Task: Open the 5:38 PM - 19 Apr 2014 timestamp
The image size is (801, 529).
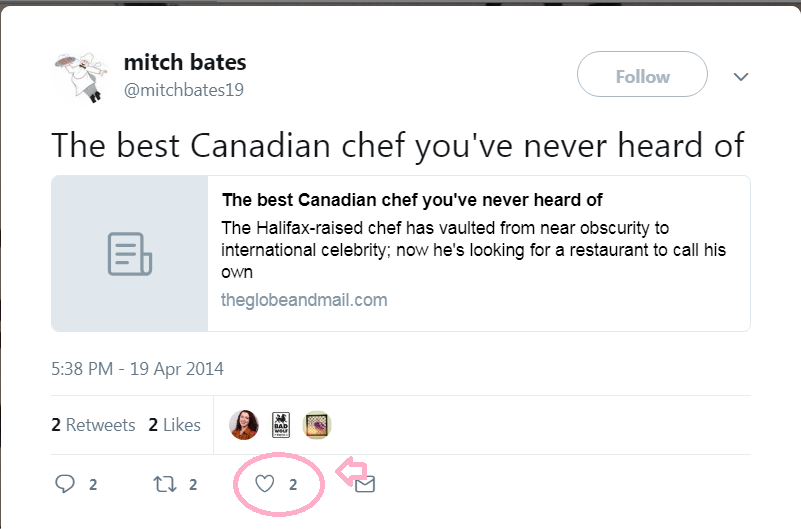Action: click(137, 368)
